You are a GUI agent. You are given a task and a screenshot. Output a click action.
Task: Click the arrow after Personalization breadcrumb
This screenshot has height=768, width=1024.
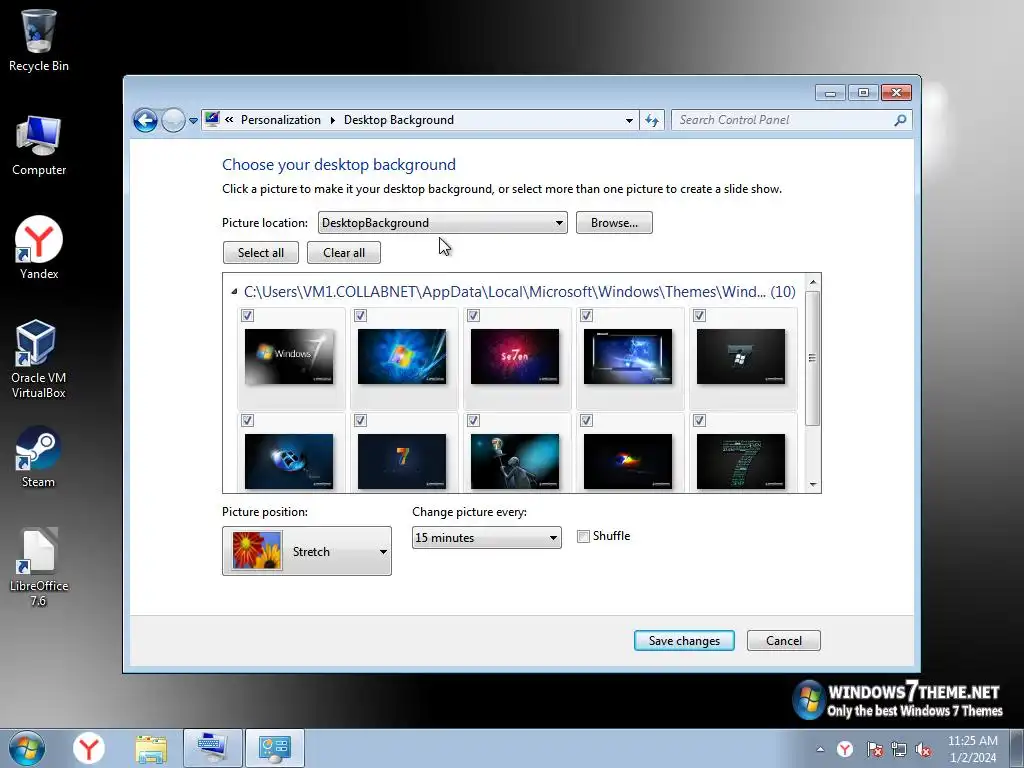(332, 120)
